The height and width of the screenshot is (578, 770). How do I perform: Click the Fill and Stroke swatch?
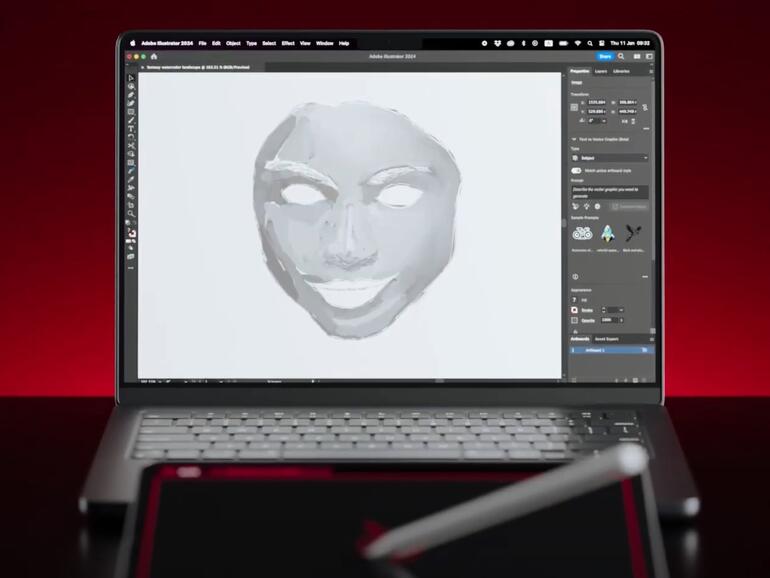pos(131,233)
